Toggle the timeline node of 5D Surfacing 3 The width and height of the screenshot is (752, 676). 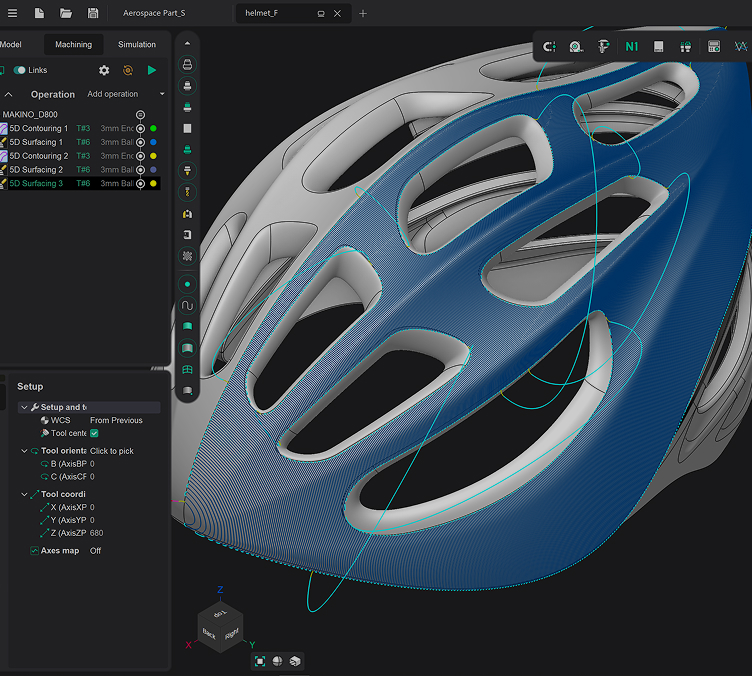141,184
